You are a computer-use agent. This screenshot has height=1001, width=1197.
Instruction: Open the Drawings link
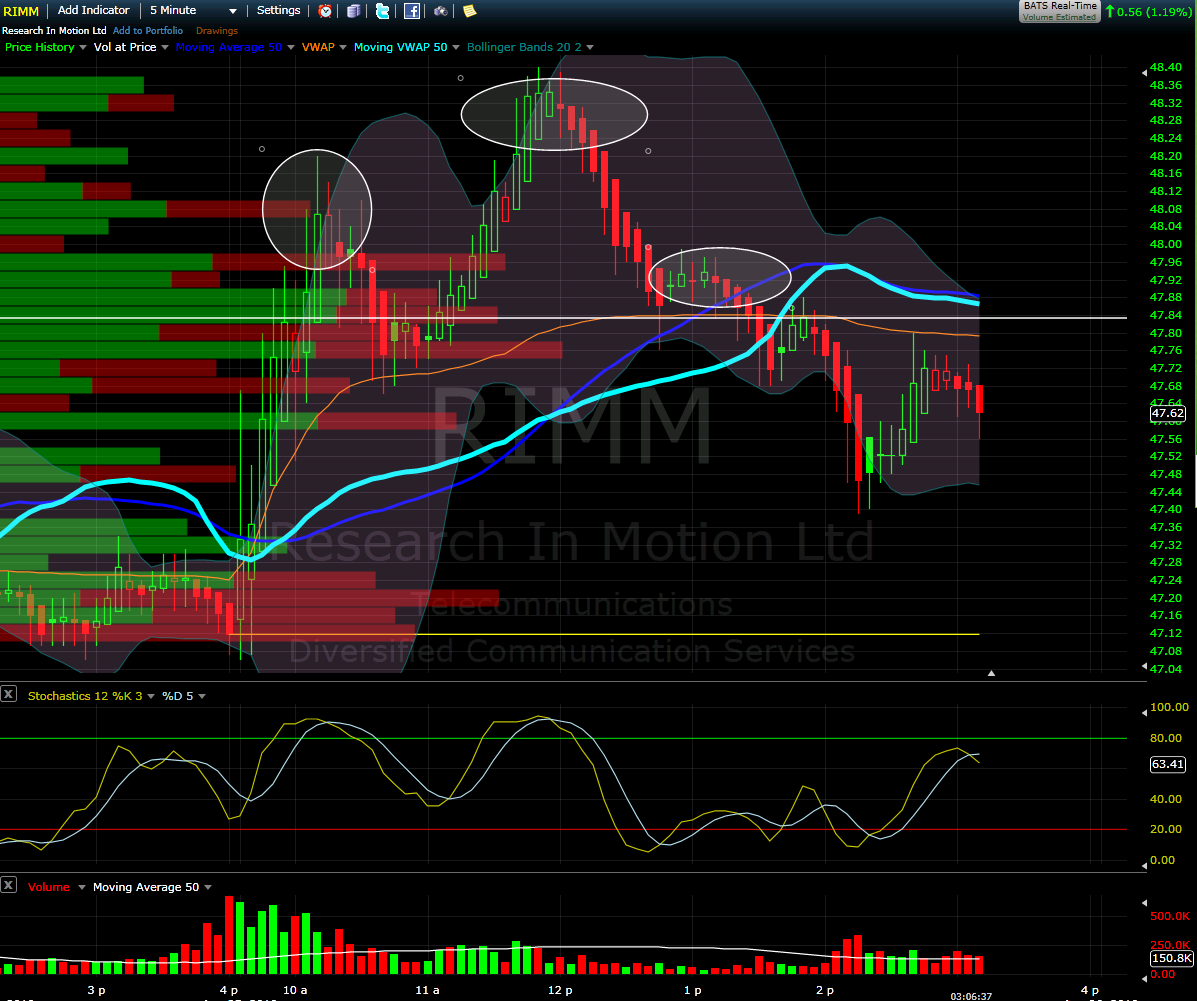point(217,31)
